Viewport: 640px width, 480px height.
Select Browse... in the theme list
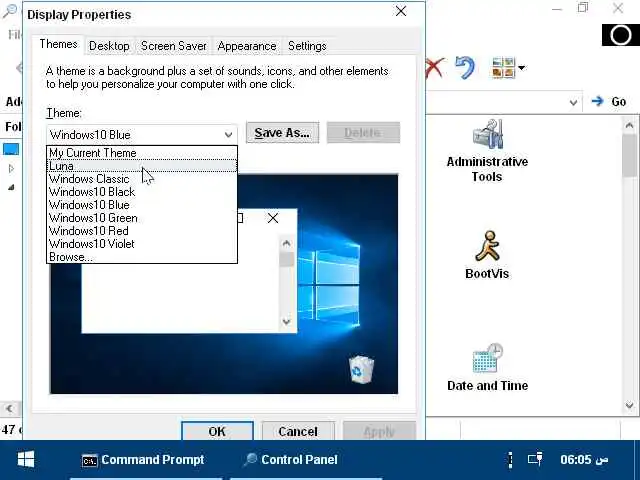(x=142, y=257)
